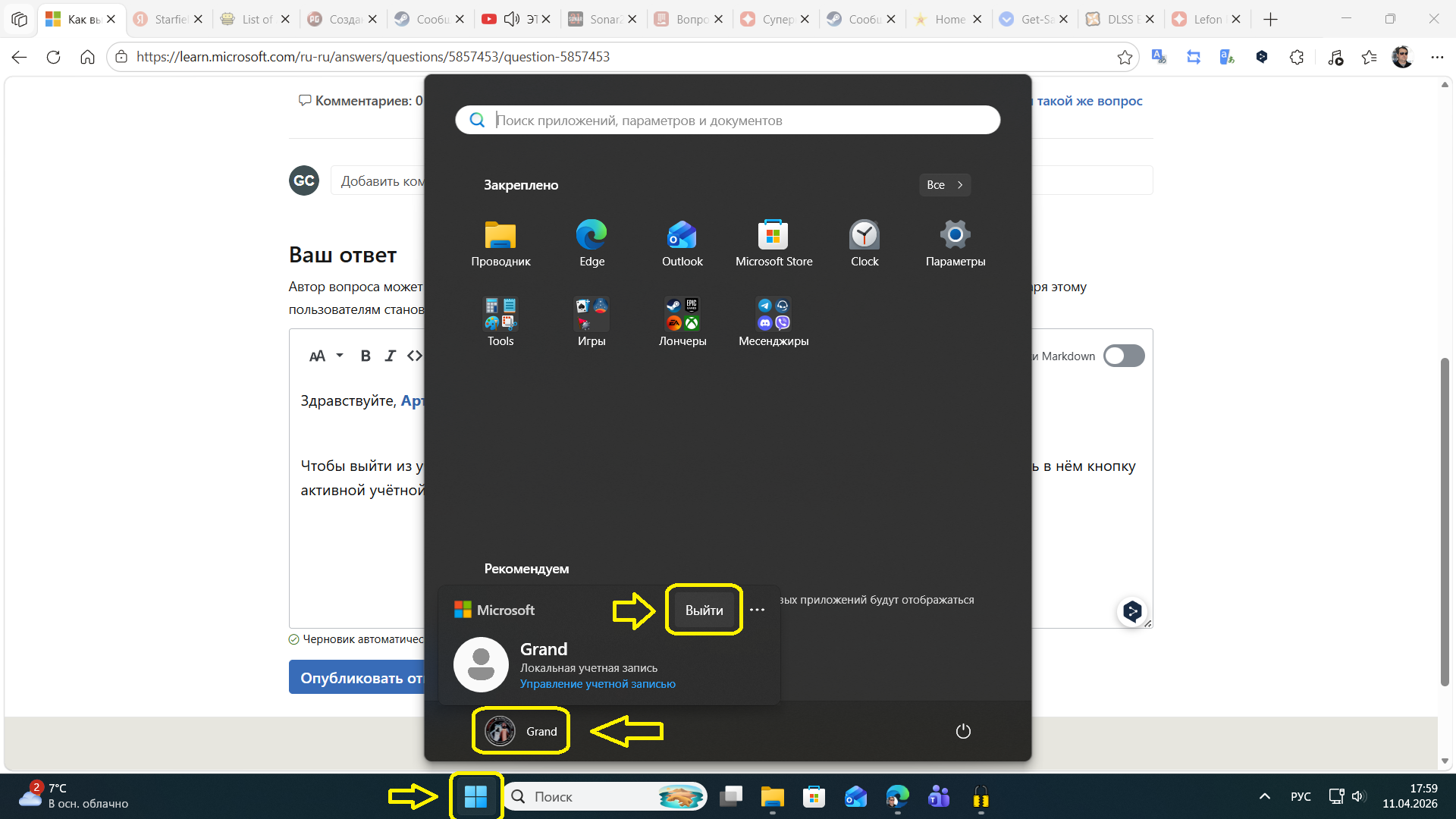Open the Лончеры app folder

click(682, 322)
